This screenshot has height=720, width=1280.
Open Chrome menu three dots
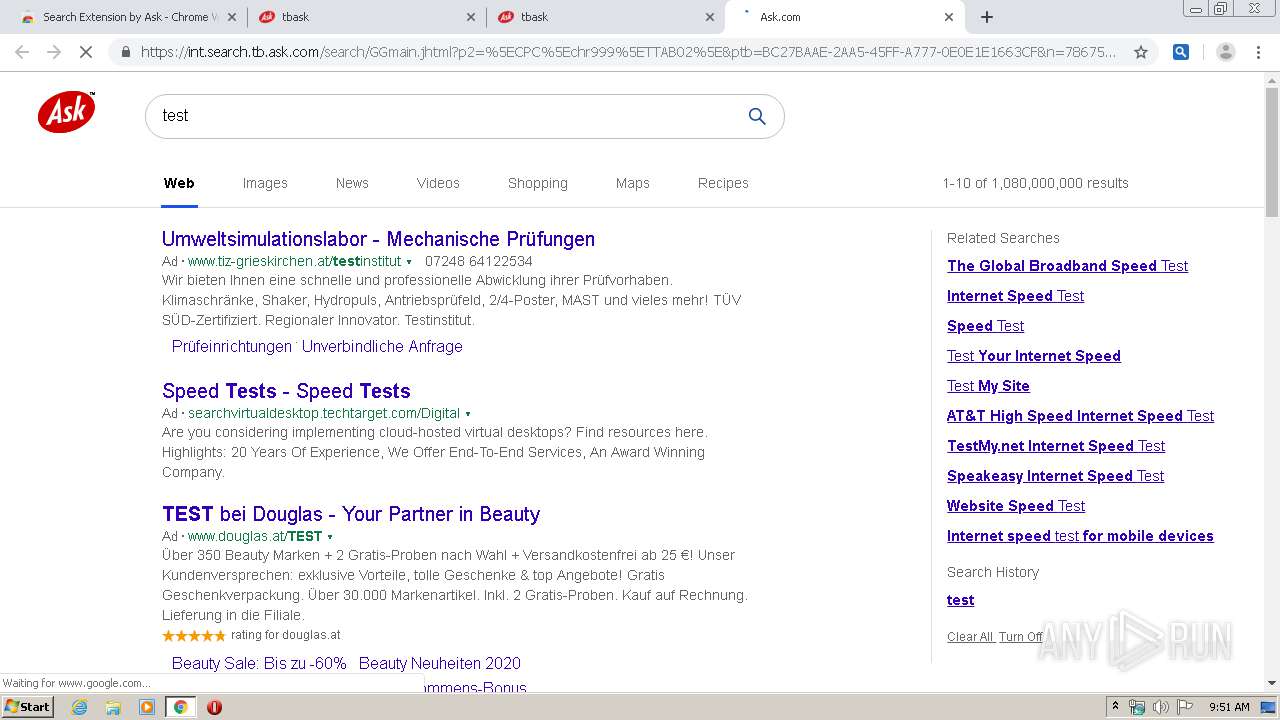pyautogui.click(x=1258, y=52)
